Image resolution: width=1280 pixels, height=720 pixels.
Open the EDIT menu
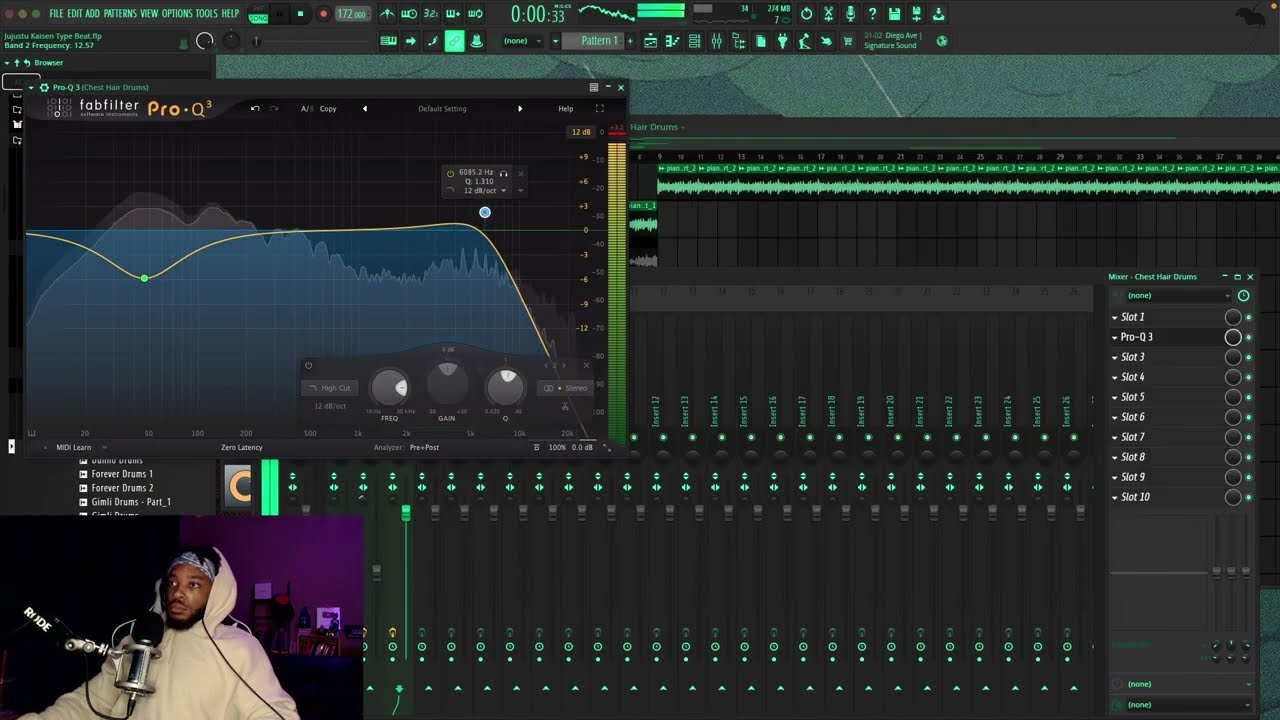click(x=75, y=14)
